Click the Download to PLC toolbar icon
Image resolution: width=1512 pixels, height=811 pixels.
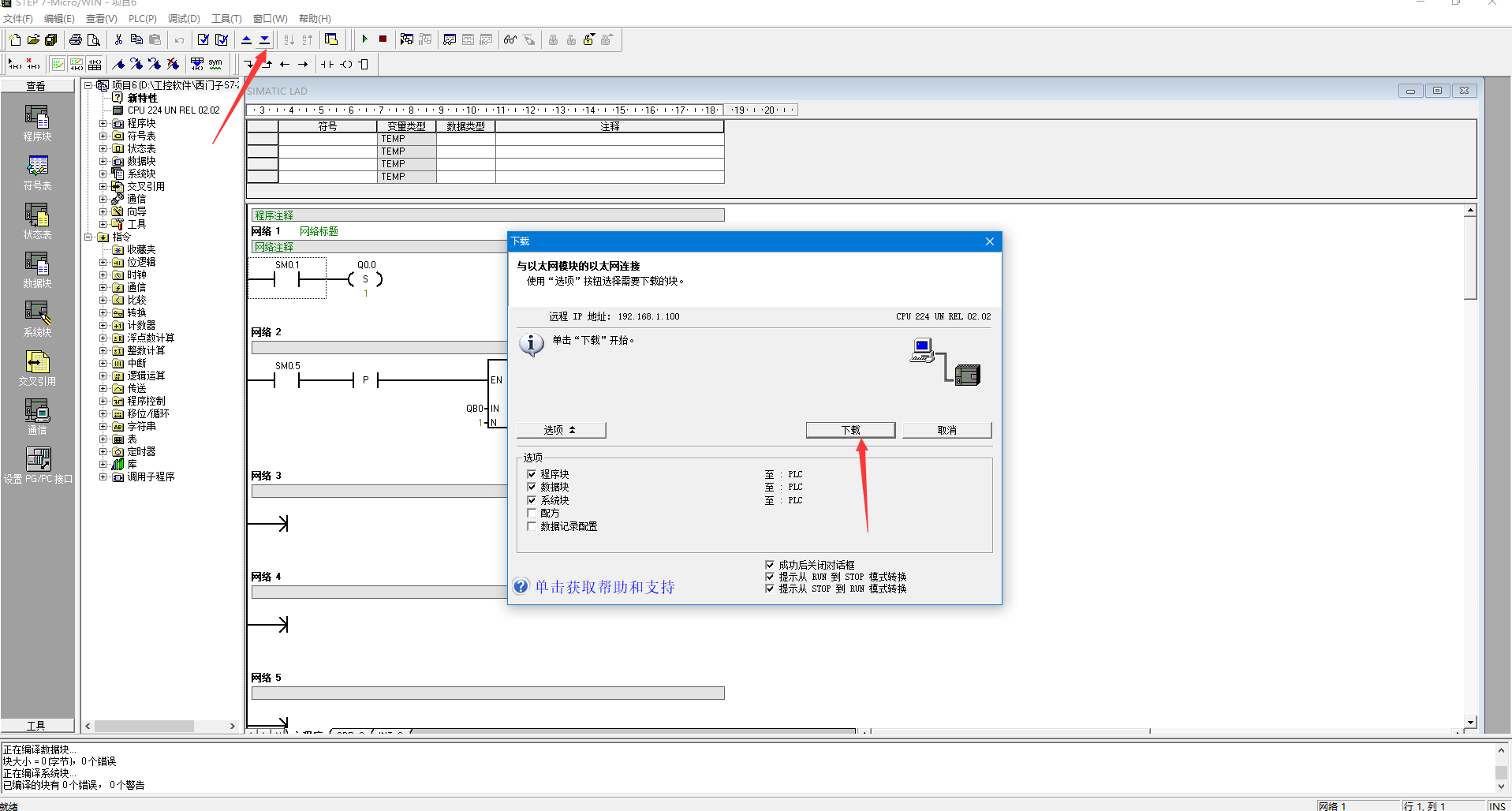click(264, 39)
